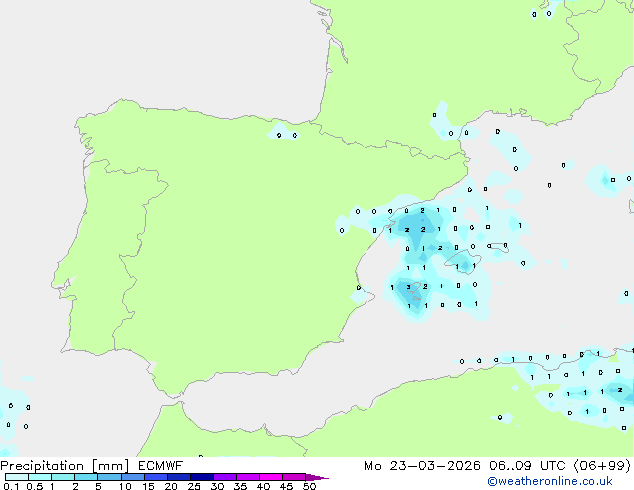Viewport: 634px width, 490px height.
Task: Click the 10–15 mm legend color swatch
Action: [x=133, y=477]
